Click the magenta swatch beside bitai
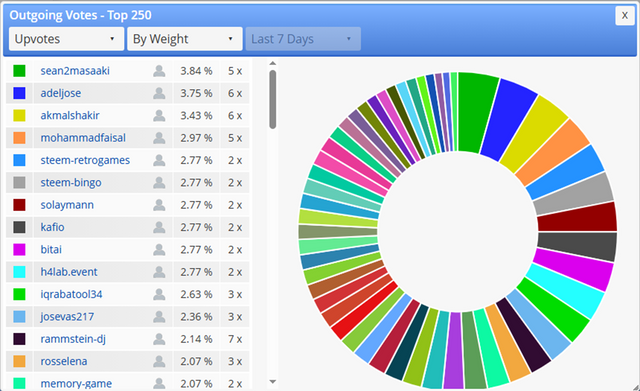Screen dimensions: 640x391 [x=19, y=250]
